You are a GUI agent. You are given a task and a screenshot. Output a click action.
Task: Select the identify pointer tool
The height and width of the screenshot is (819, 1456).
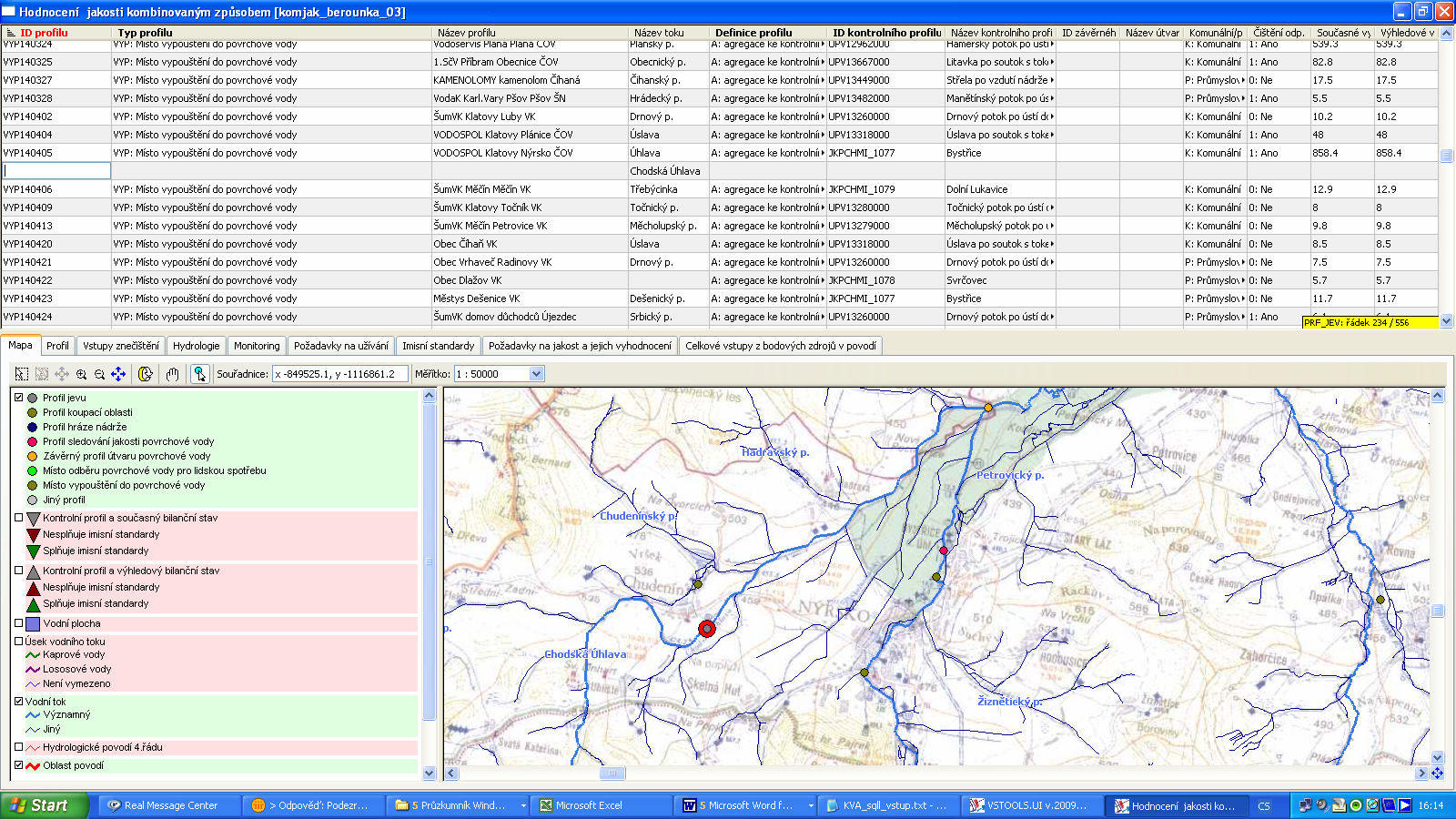pyautogui.click(x=199, y=374)
